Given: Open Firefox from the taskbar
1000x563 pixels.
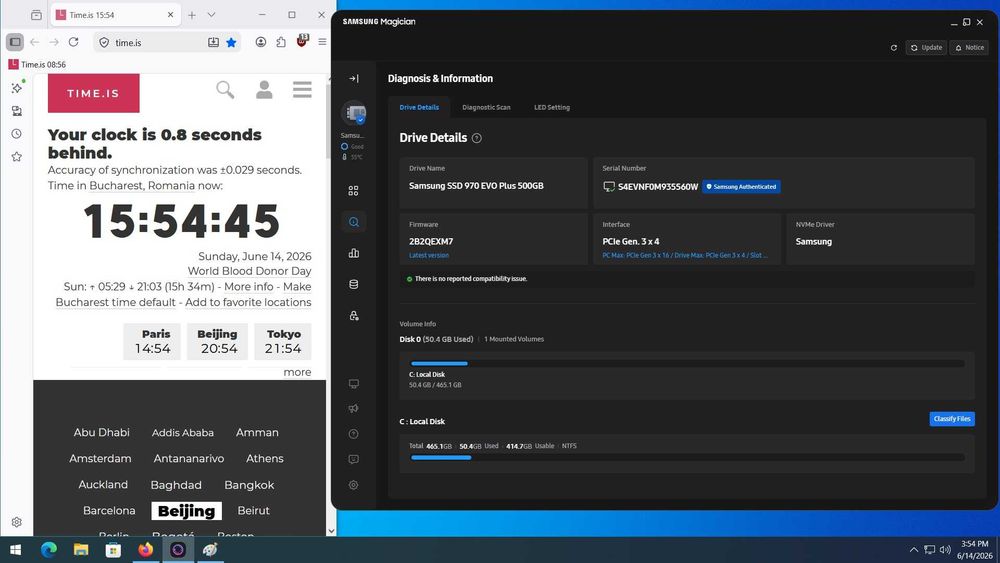Looking at the screenshot, I should [x=145, y=550].
